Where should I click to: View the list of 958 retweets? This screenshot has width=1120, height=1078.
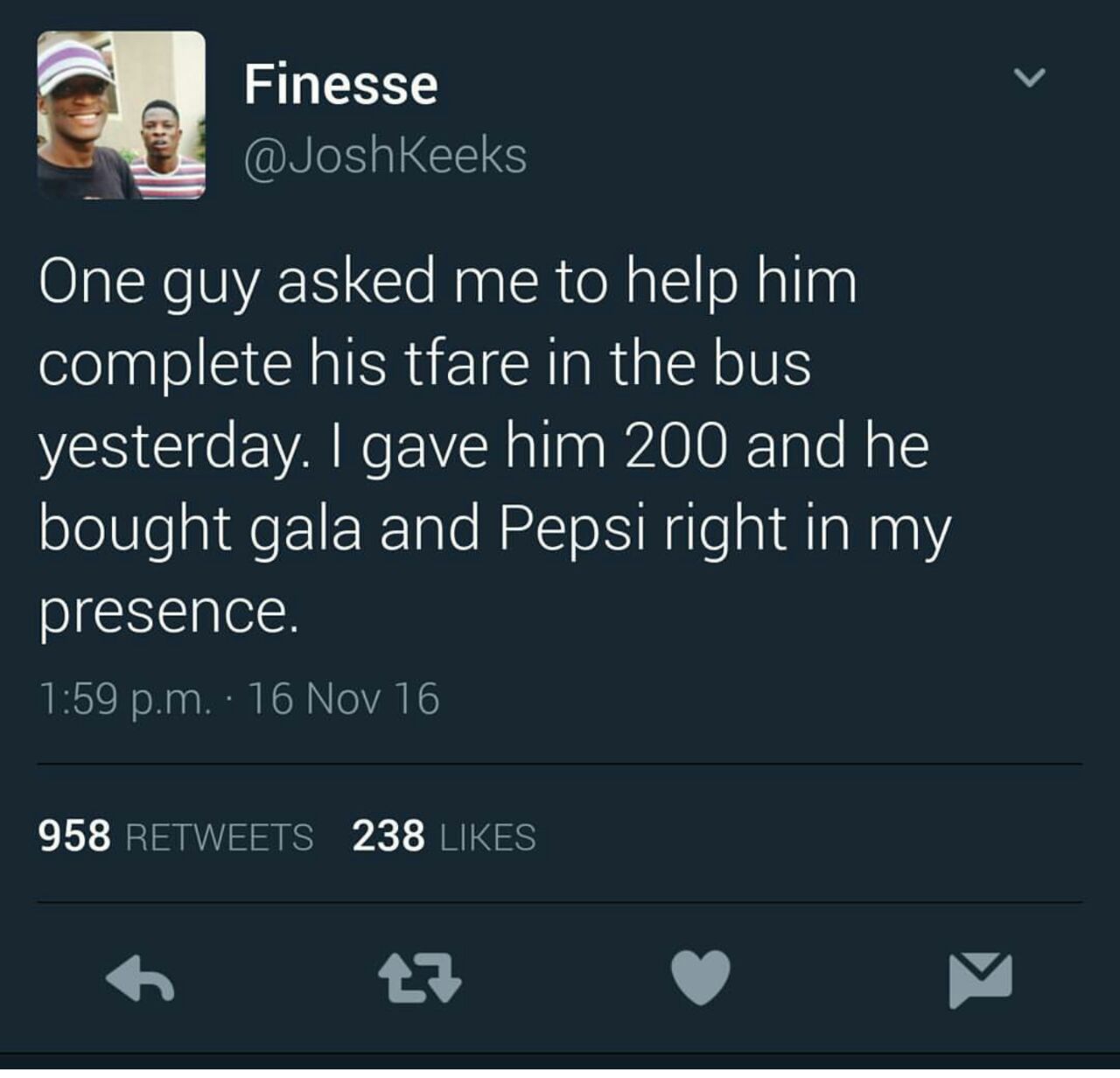point(175,836)
